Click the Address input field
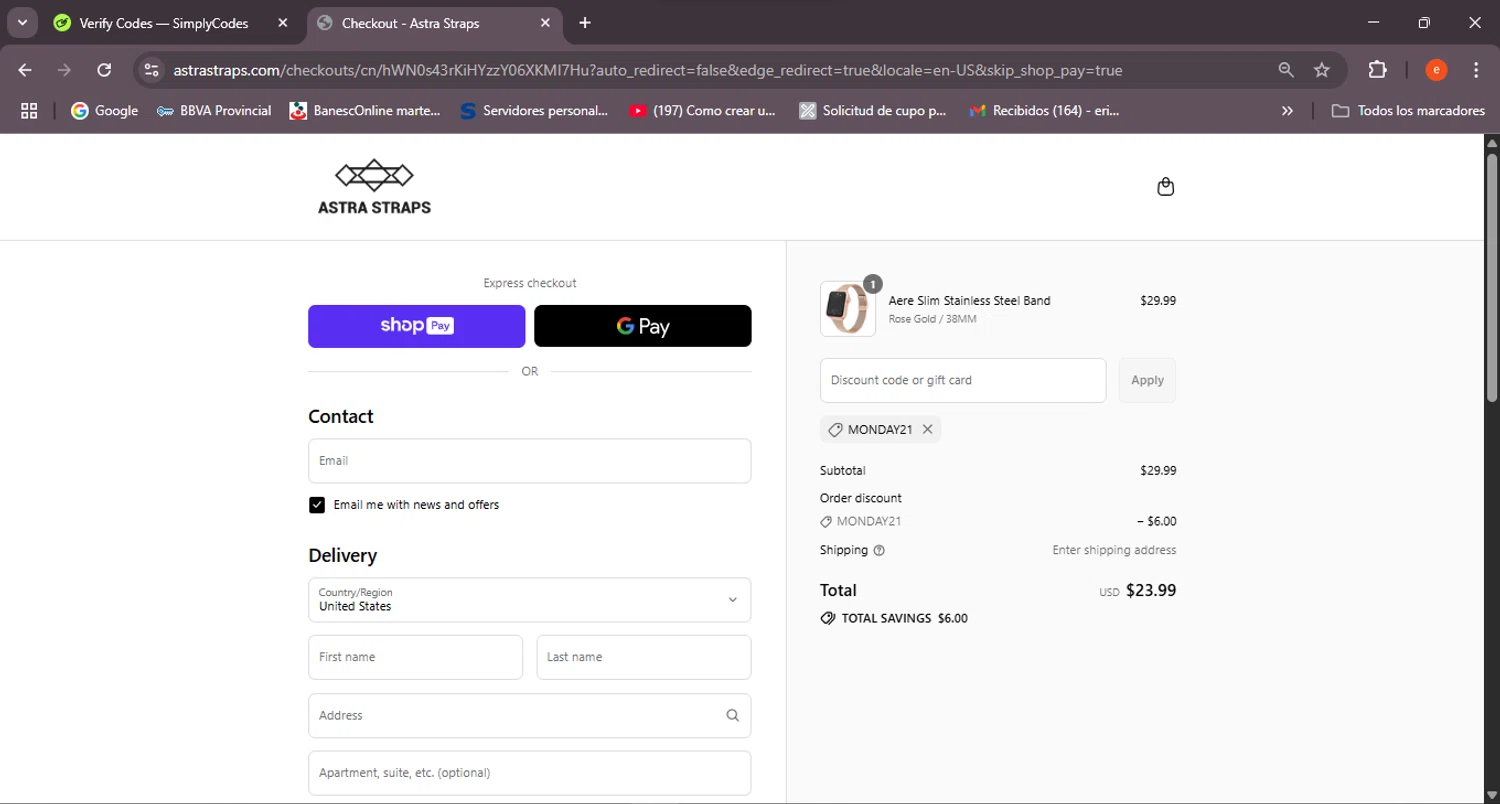The height and width of the screenshot is (804, 1500). tap(529, 715)
